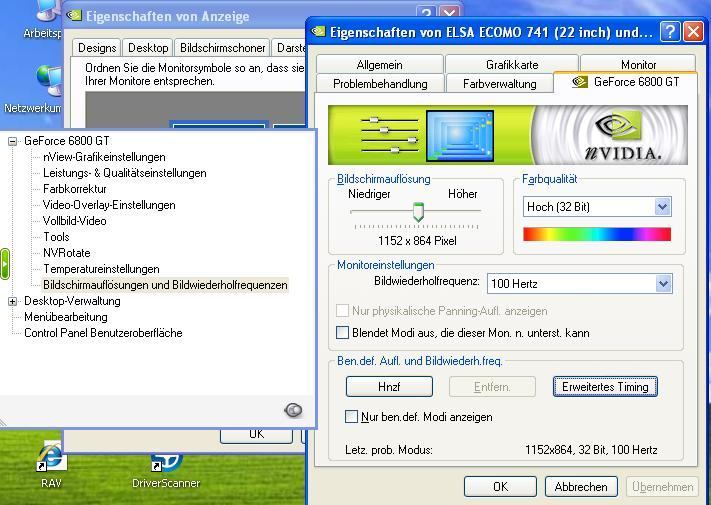This screenshot has height=505, width=711.
Task: Switch to the Monitor tab
Action: pos(638,64)
